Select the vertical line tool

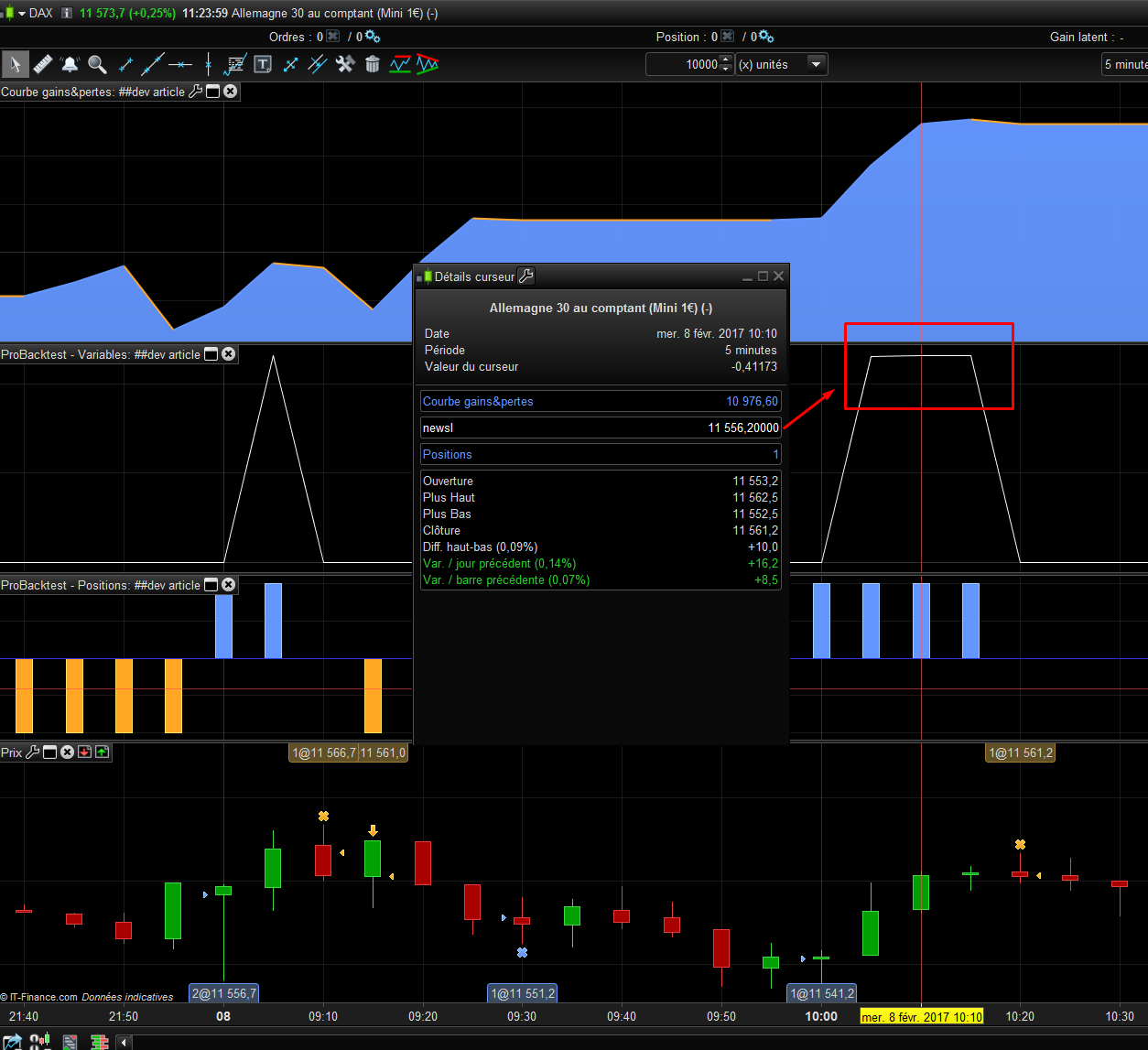[209, 64]
